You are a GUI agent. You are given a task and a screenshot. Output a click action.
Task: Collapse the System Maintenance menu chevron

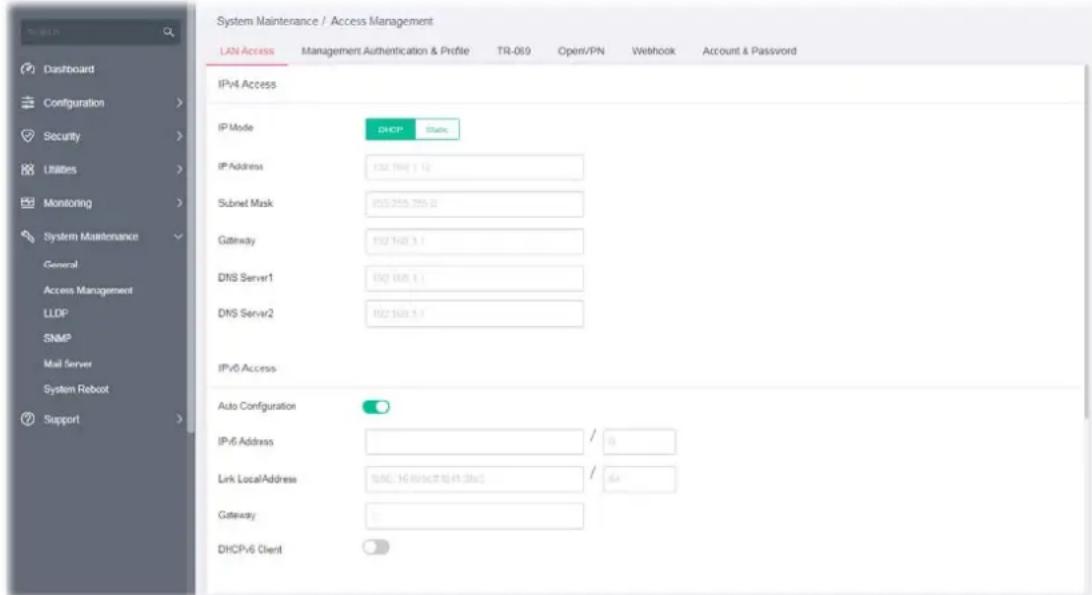click(178, 237)
